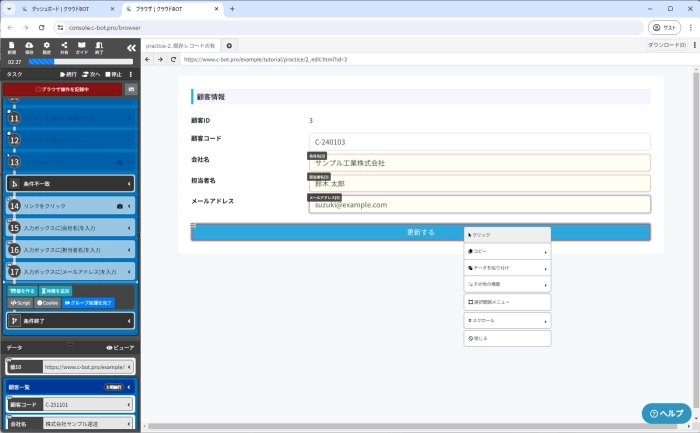The height and width of the screenshot is (433, 700).
Task: Expand the スクロール submenu arrow
Action: pos(545,321)
